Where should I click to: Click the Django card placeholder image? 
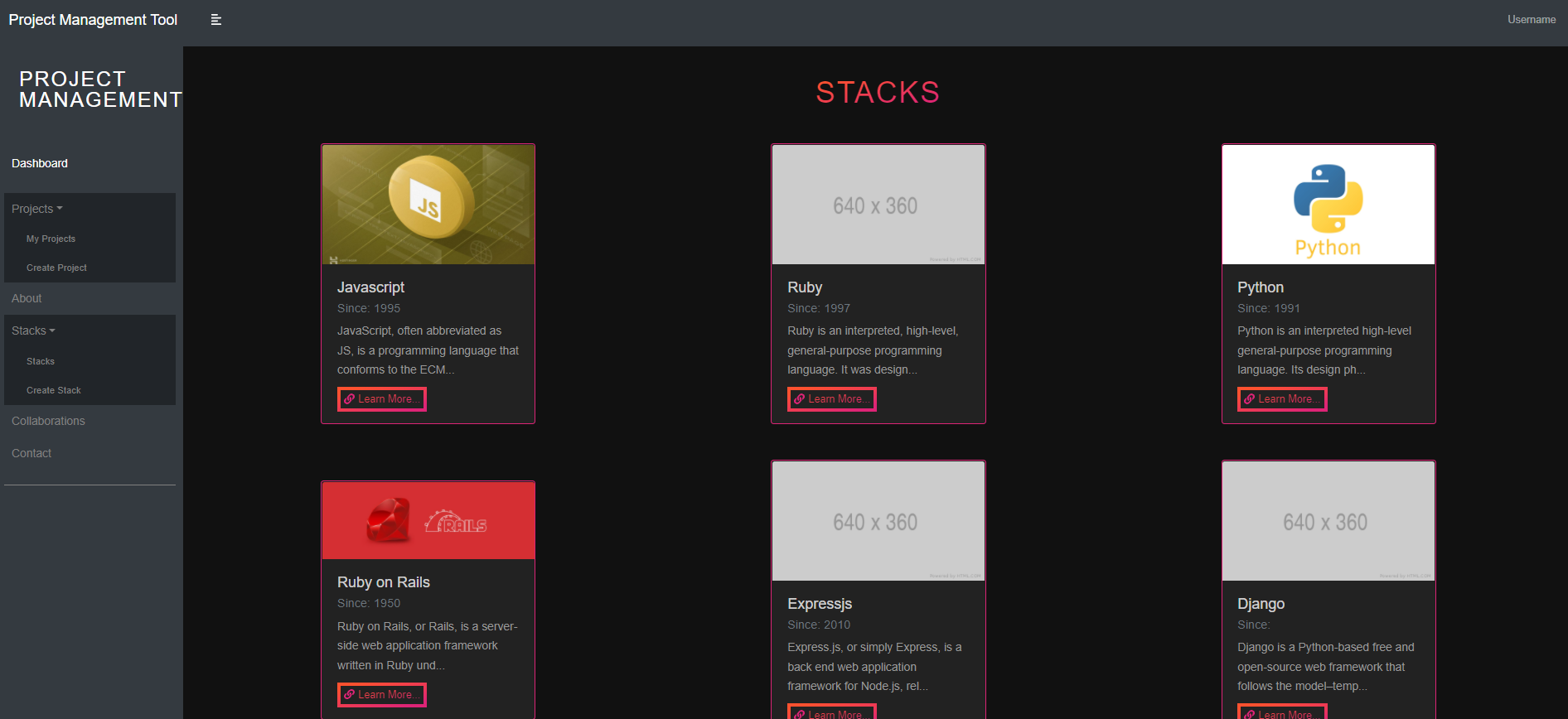1328,521
